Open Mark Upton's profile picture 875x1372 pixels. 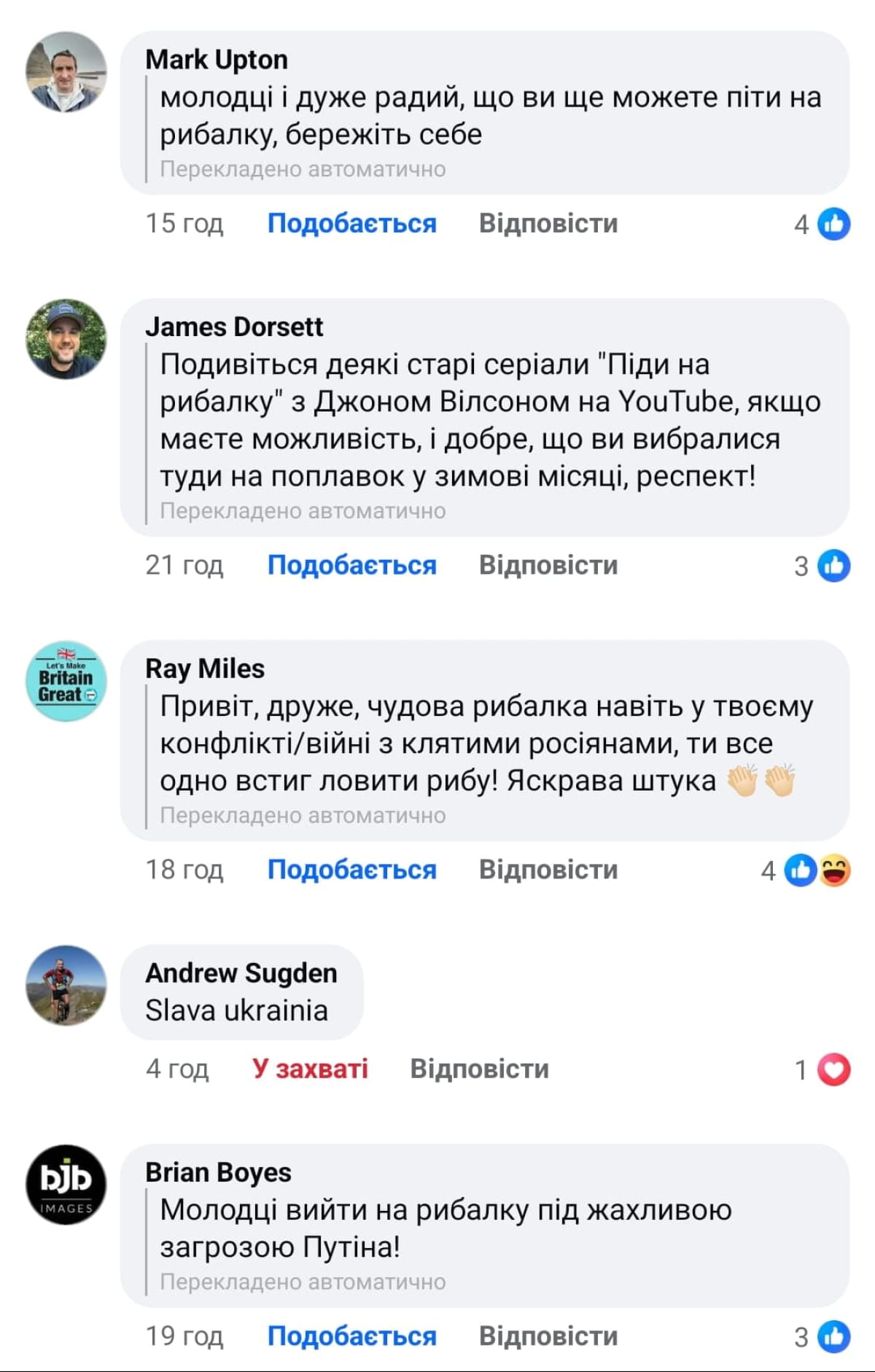point(66,72)
